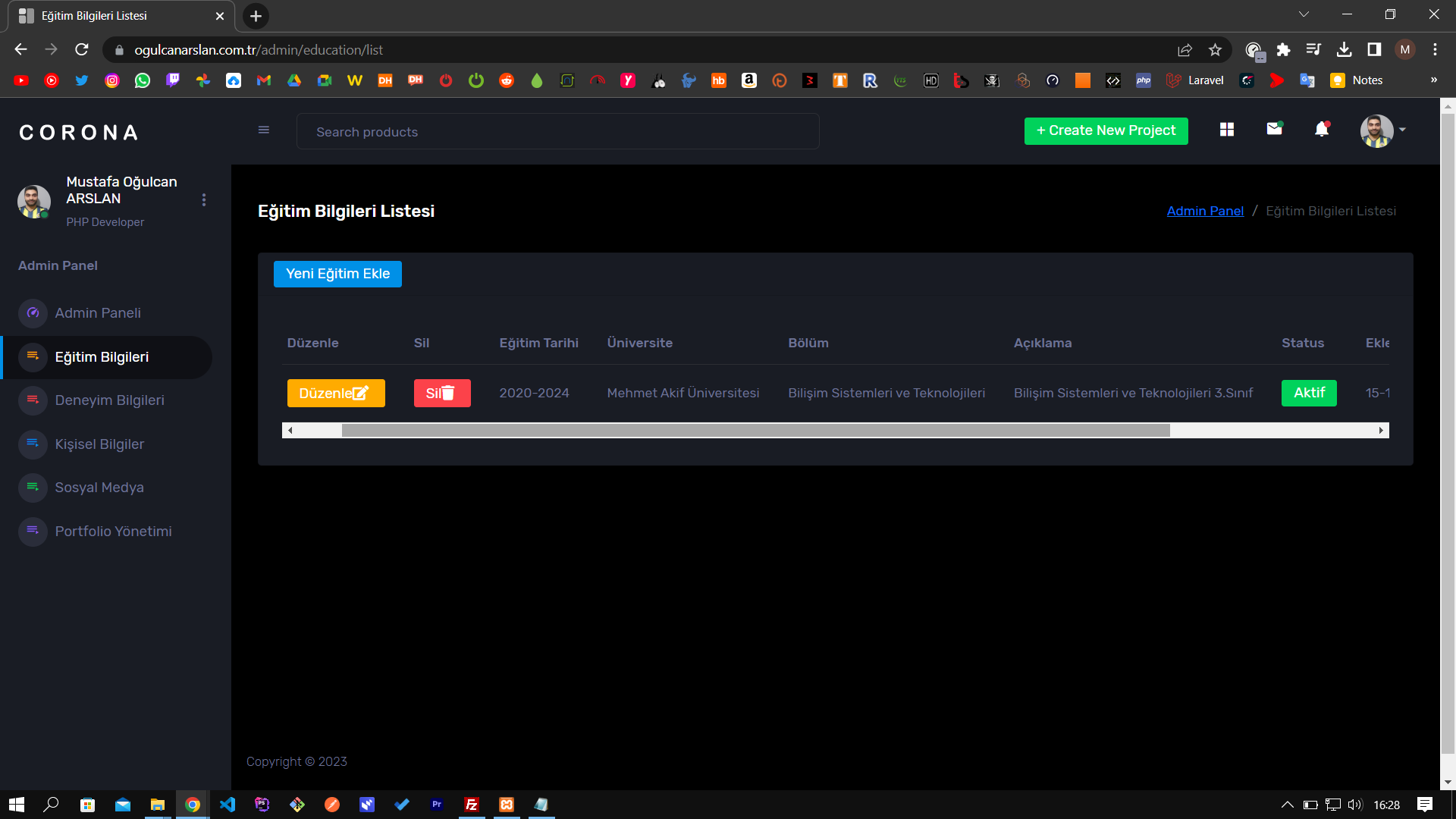1456x819 pixels.
Task: Bookmark page with the star icon
Action: pyautogui.click(x=1216, y=50)
